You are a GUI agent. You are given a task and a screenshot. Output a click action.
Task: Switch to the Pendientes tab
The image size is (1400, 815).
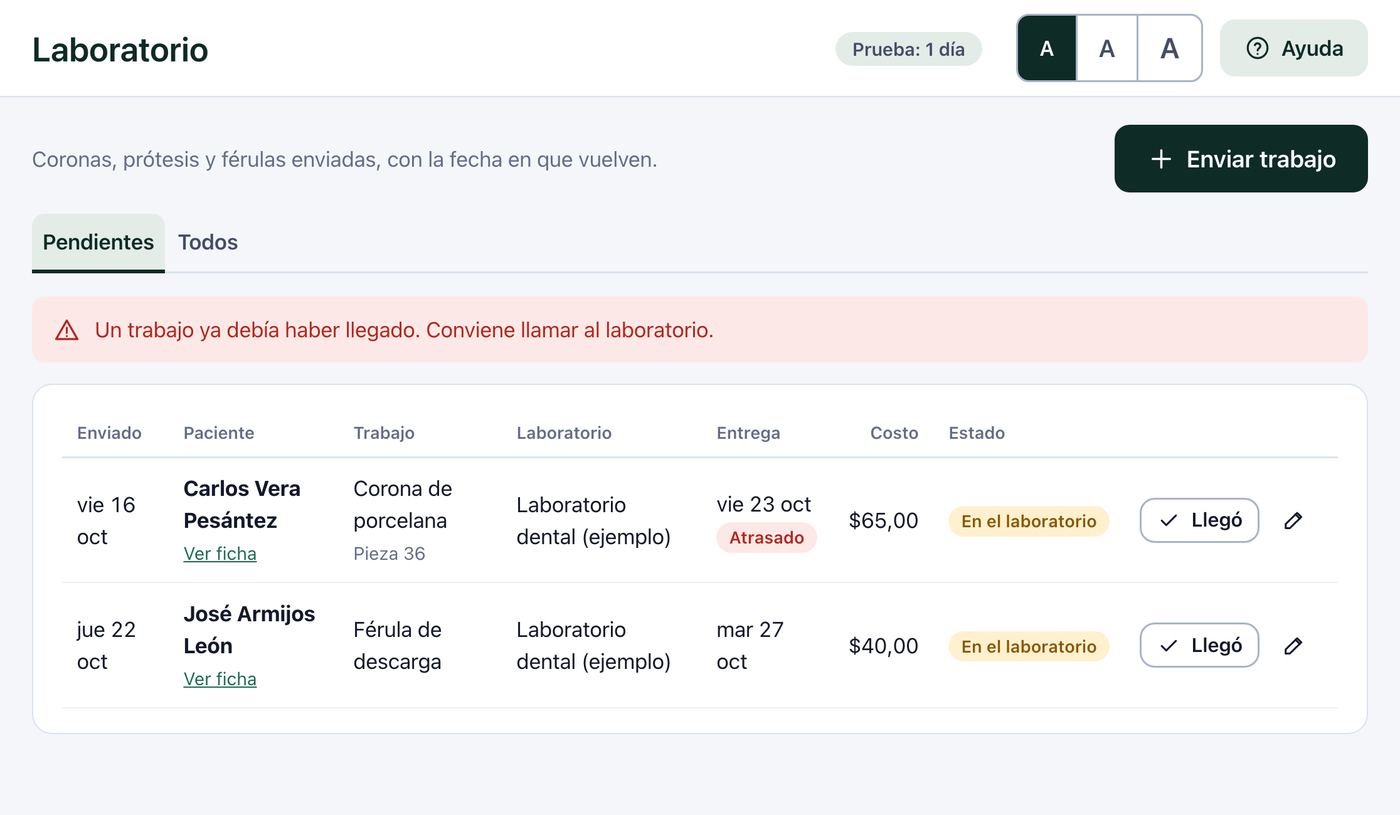(x=98, y=242)
